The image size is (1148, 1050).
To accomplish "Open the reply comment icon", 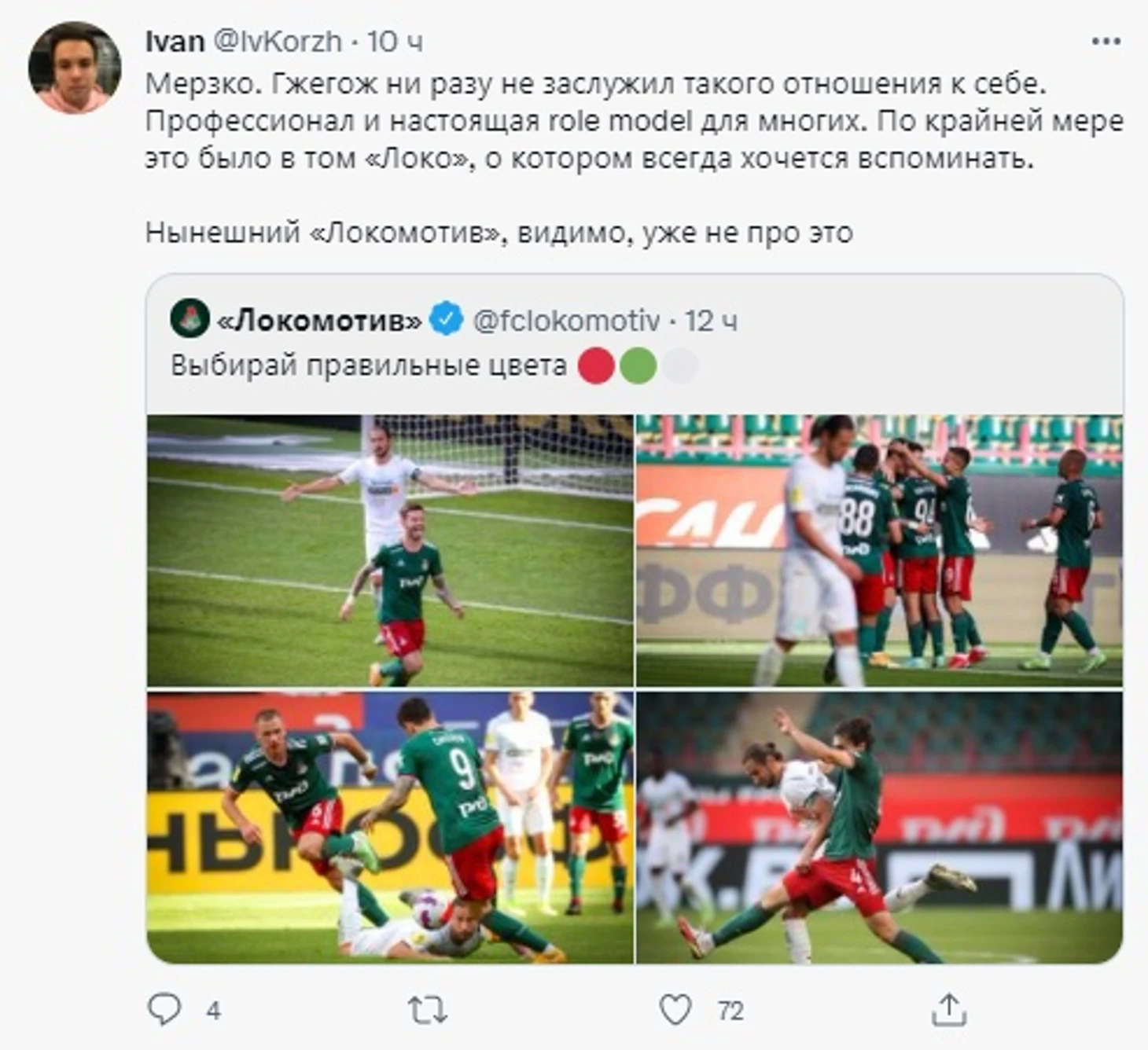I will tap(164, 1009).
